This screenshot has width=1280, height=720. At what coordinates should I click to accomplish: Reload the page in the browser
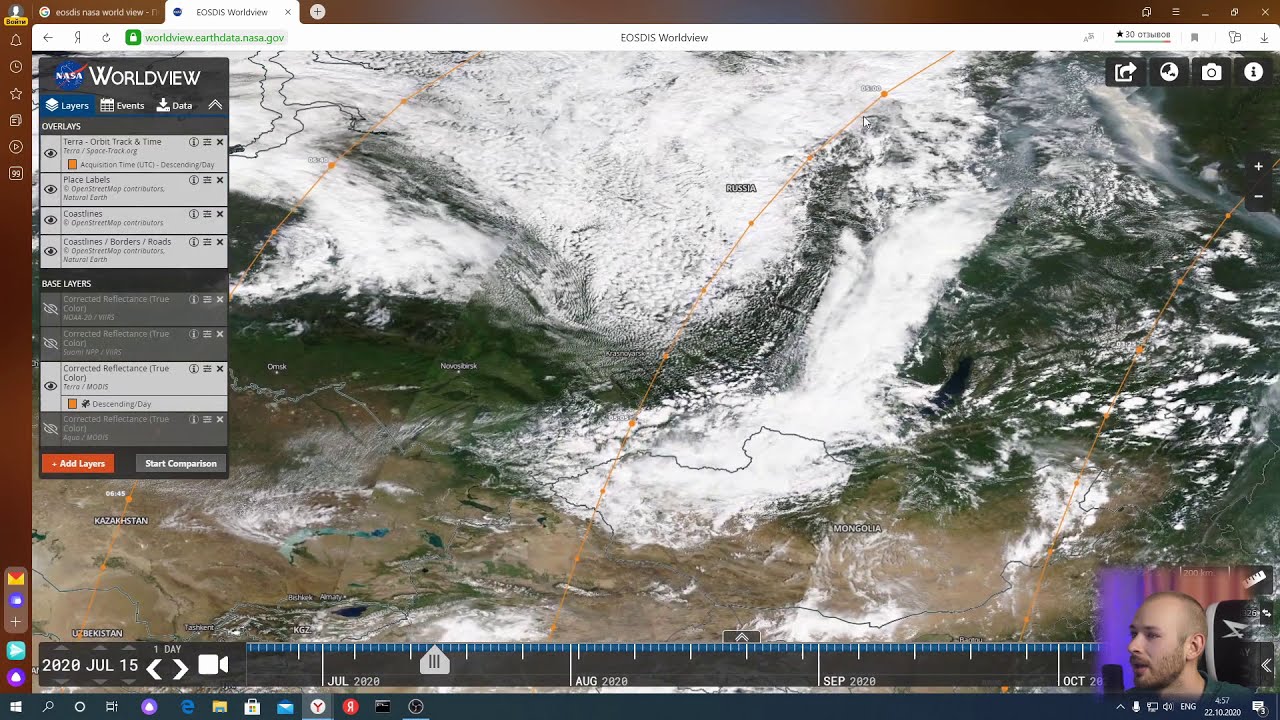click(106, 37)
